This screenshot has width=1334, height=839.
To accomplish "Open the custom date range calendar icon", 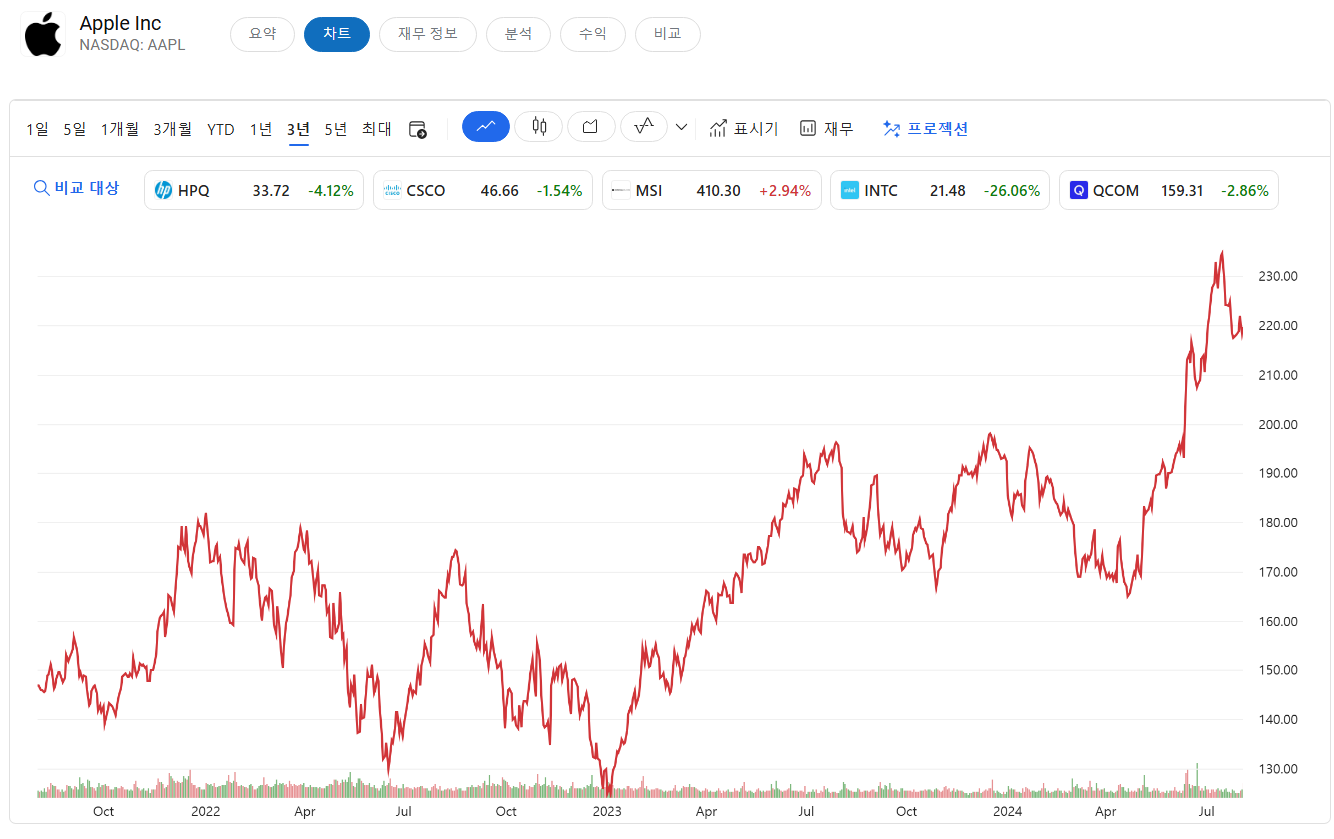I will click(418, 129).
